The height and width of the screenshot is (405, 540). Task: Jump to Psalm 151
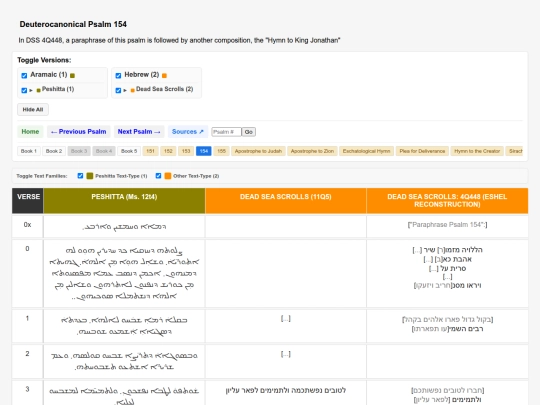[x=150, y=151]
